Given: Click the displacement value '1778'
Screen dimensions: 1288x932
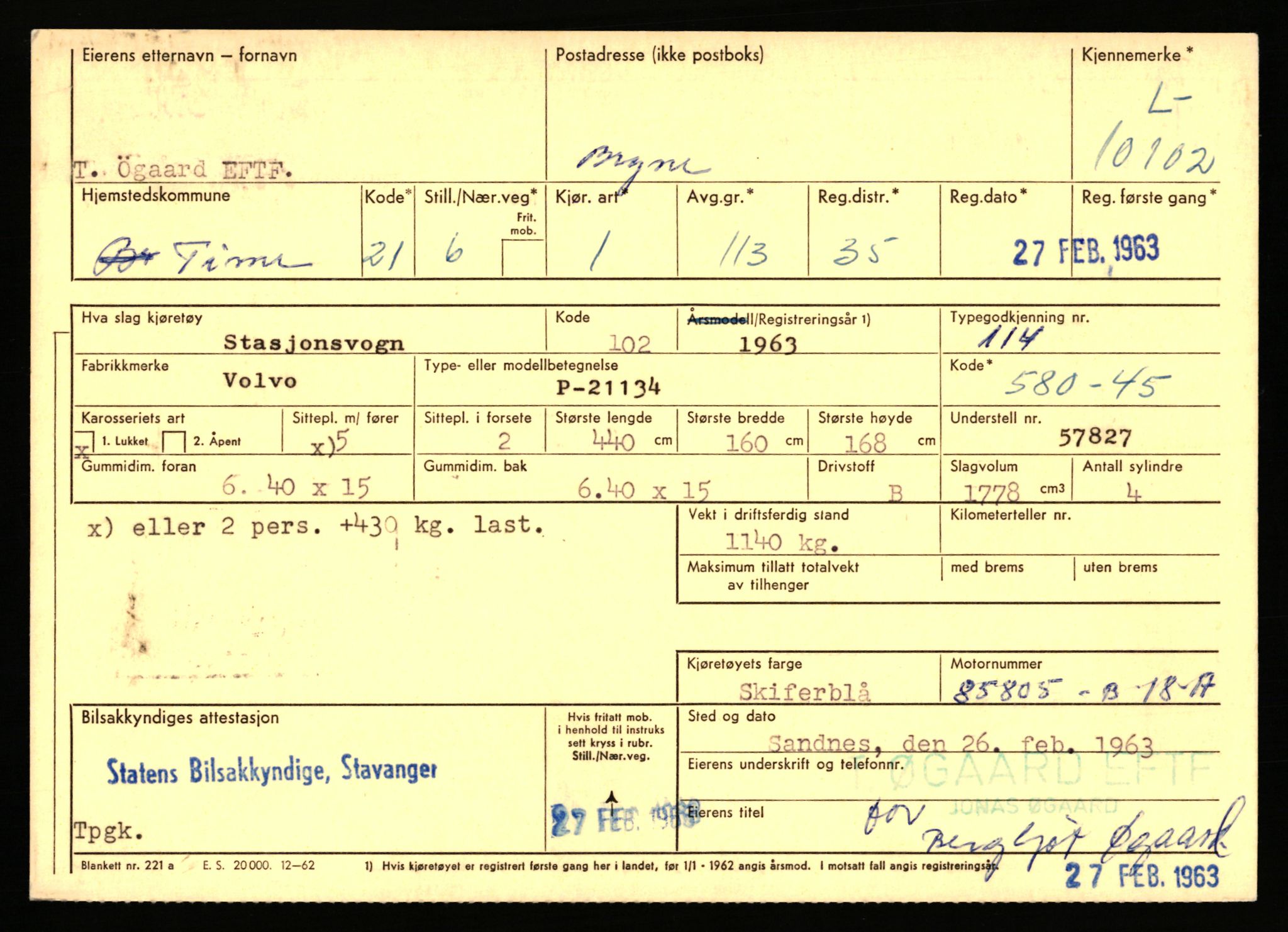Looking at the screenshot, I should (992, 492).
